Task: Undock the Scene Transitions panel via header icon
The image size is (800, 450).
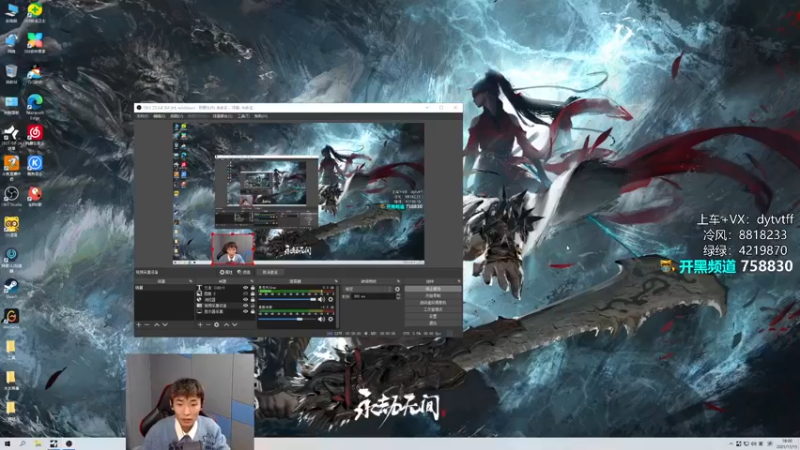Action: coord(398,281)
